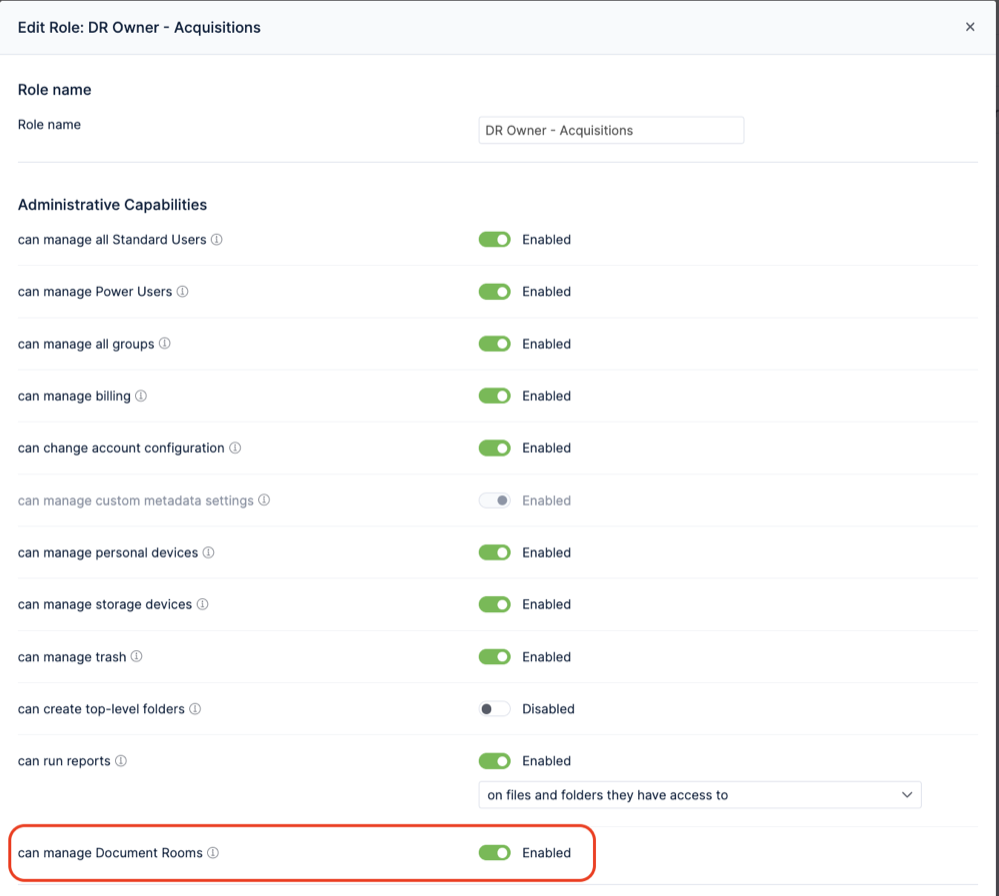
Task: Show info for can manage storage devices
Action: point(202,604)
